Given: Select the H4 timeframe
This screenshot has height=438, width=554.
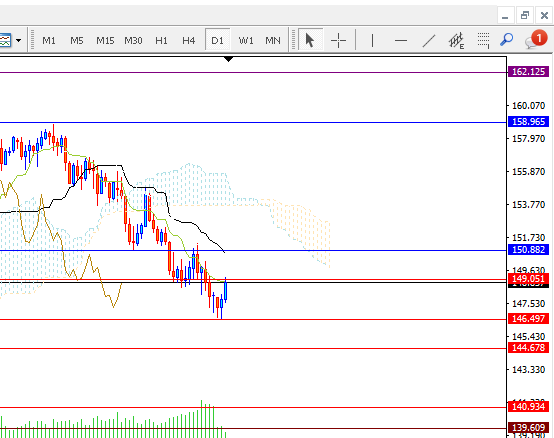Looking at the screenshot, I should pyautogui.click(x=189, y=40).
